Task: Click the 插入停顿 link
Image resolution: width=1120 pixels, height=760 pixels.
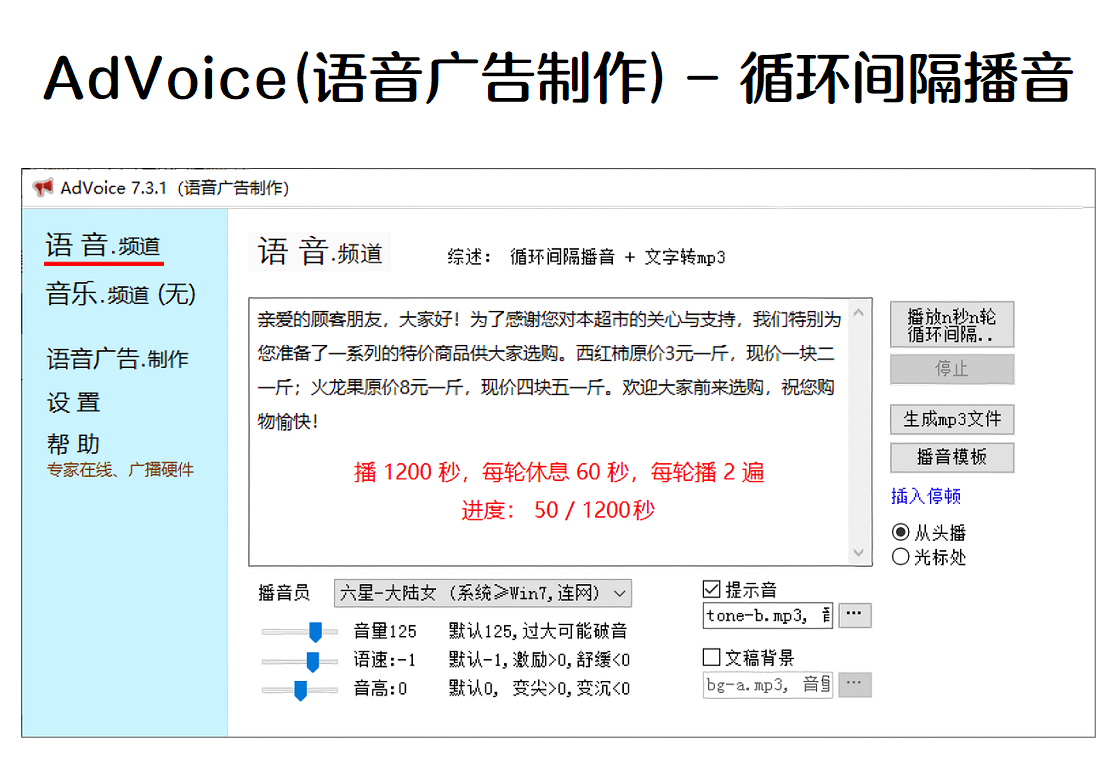Action: [x=926, y=496]
